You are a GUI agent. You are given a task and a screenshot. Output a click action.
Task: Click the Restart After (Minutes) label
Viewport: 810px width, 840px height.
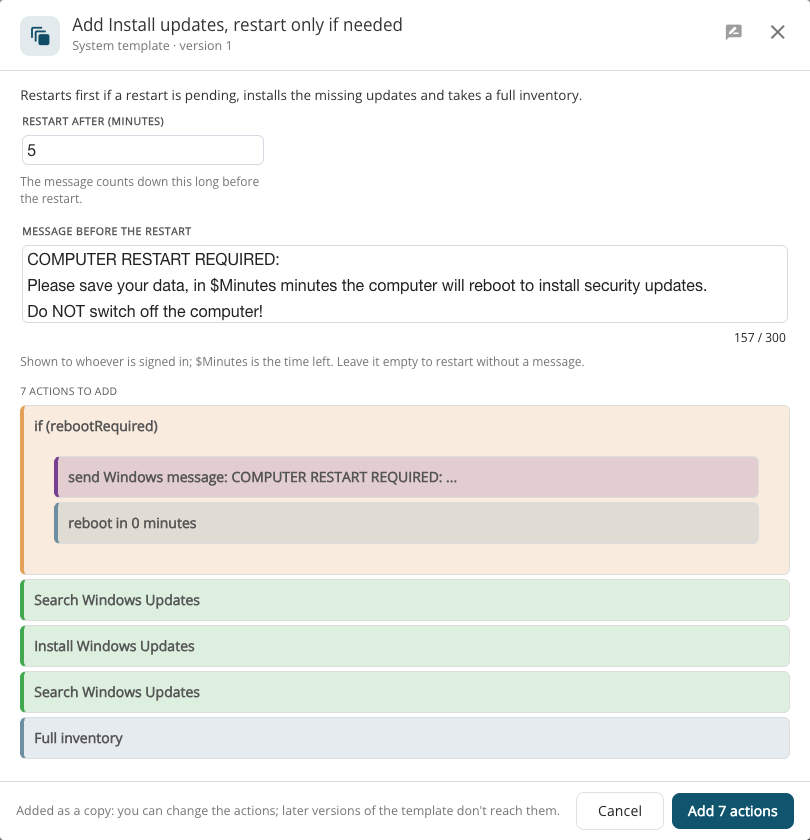tap(93, 122)
